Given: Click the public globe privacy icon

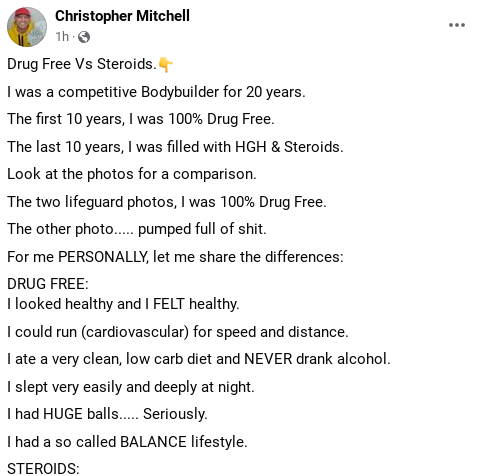Looking at the screenshot, I should coord(84,37).
